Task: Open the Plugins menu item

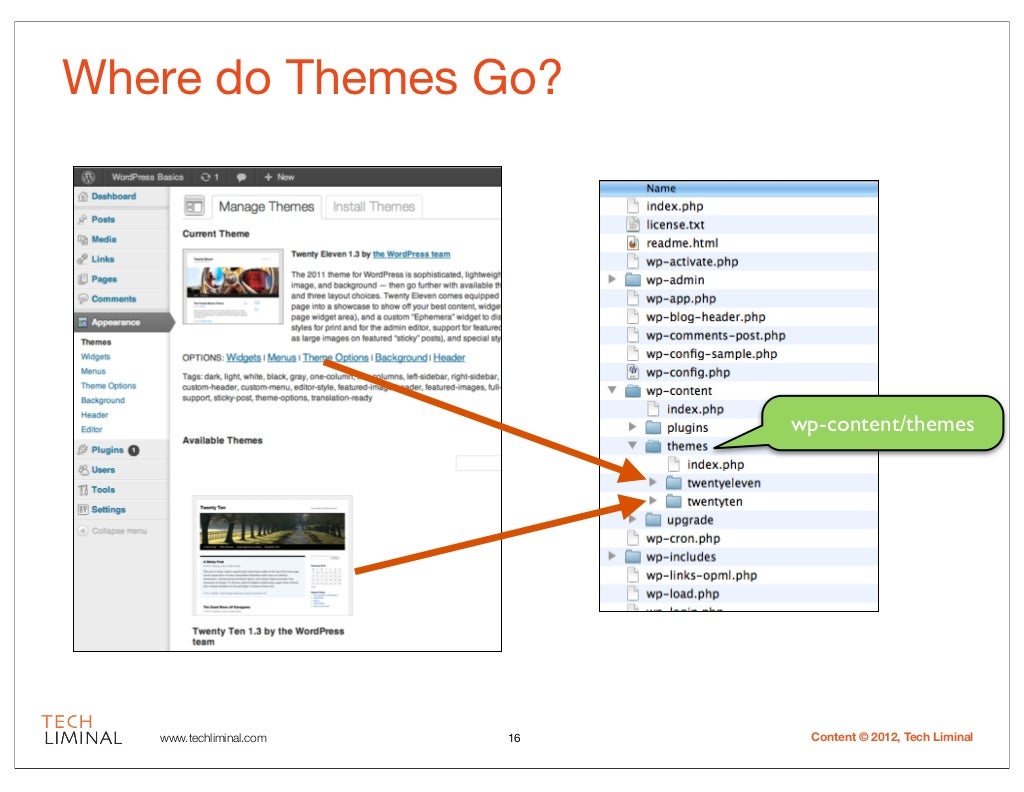Action: pos(108,450)
